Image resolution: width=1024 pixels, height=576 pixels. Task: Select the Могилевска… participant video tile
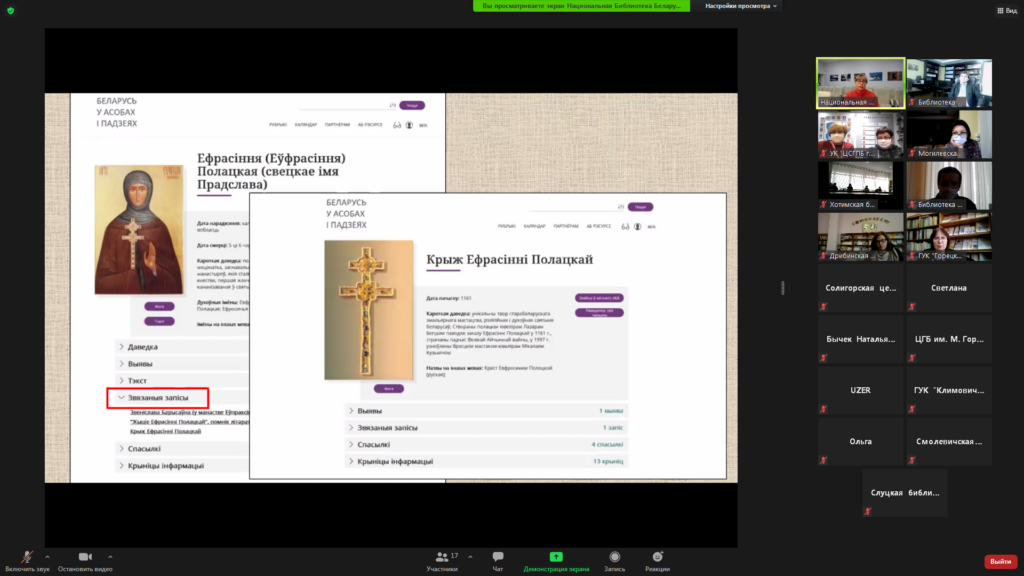949,135
